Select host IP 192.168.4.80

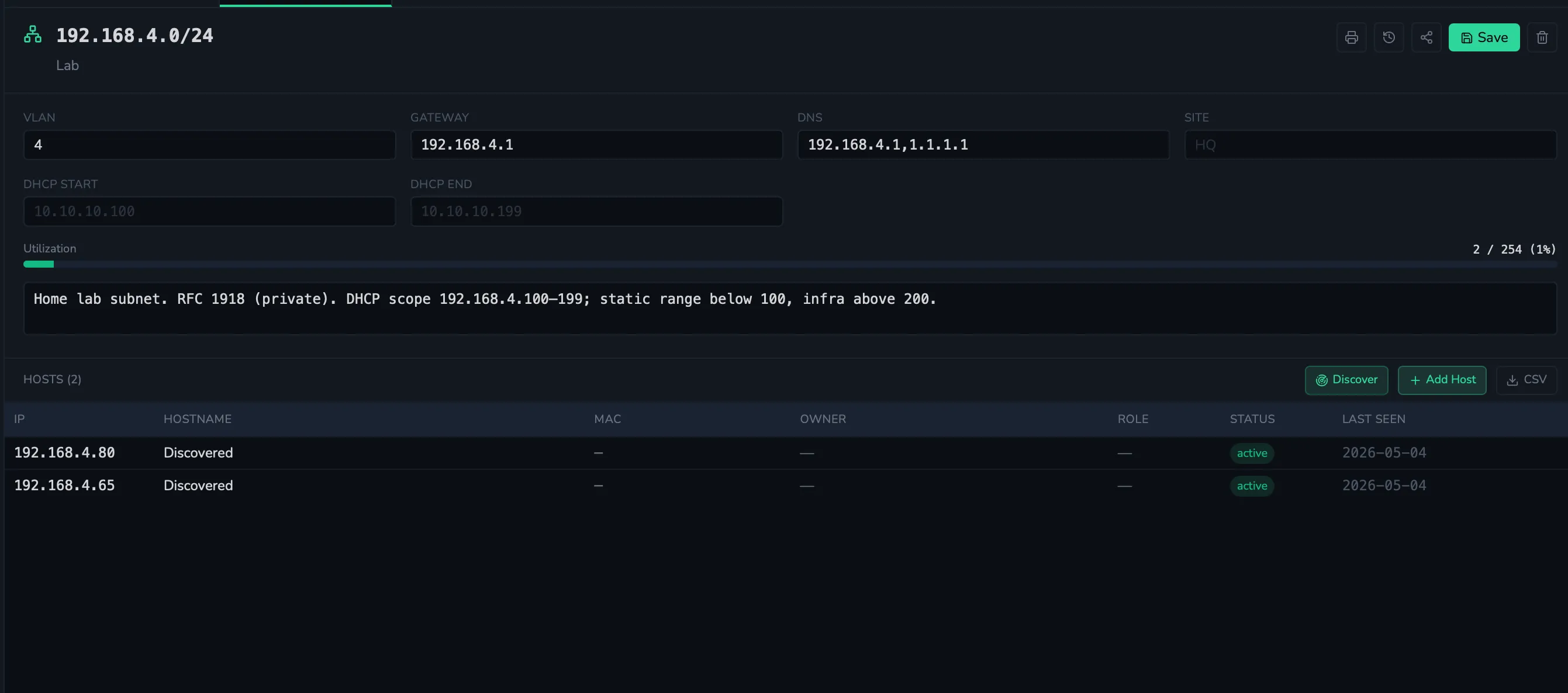pyautogui.click(x=64, y=453)
